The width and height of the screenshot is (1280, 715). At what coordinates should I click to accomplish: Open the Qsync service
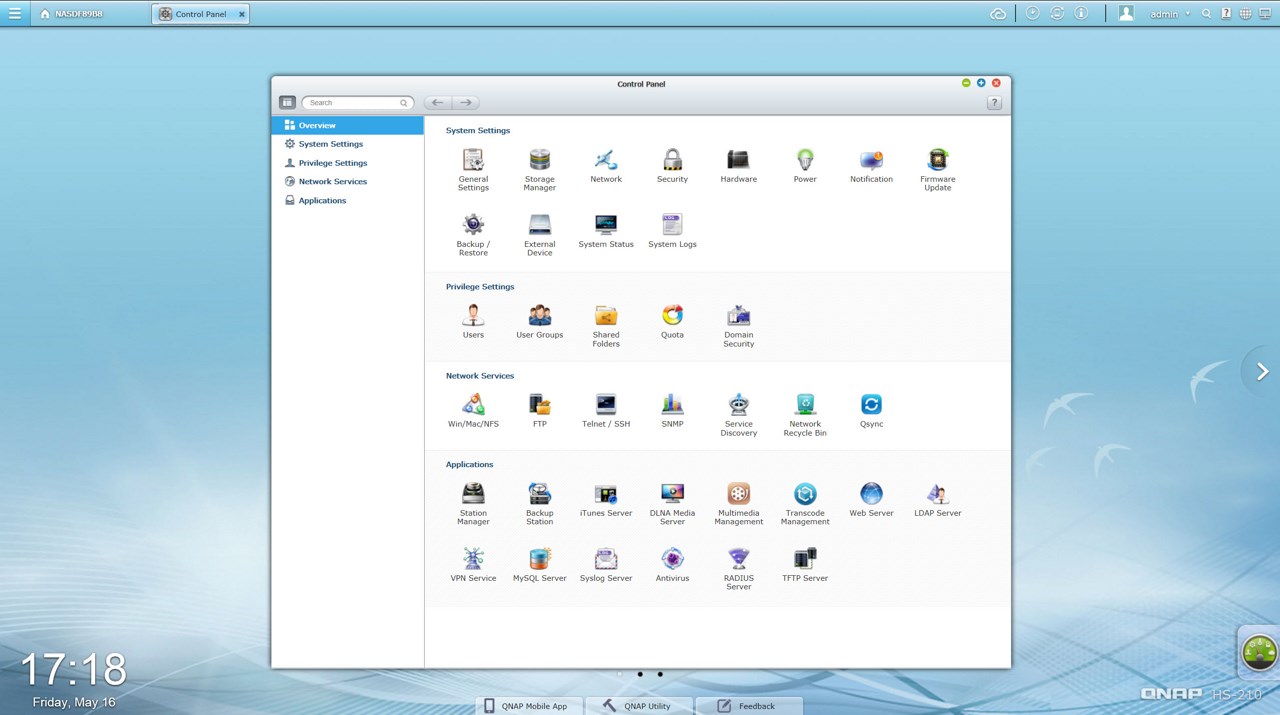point(871,410)
